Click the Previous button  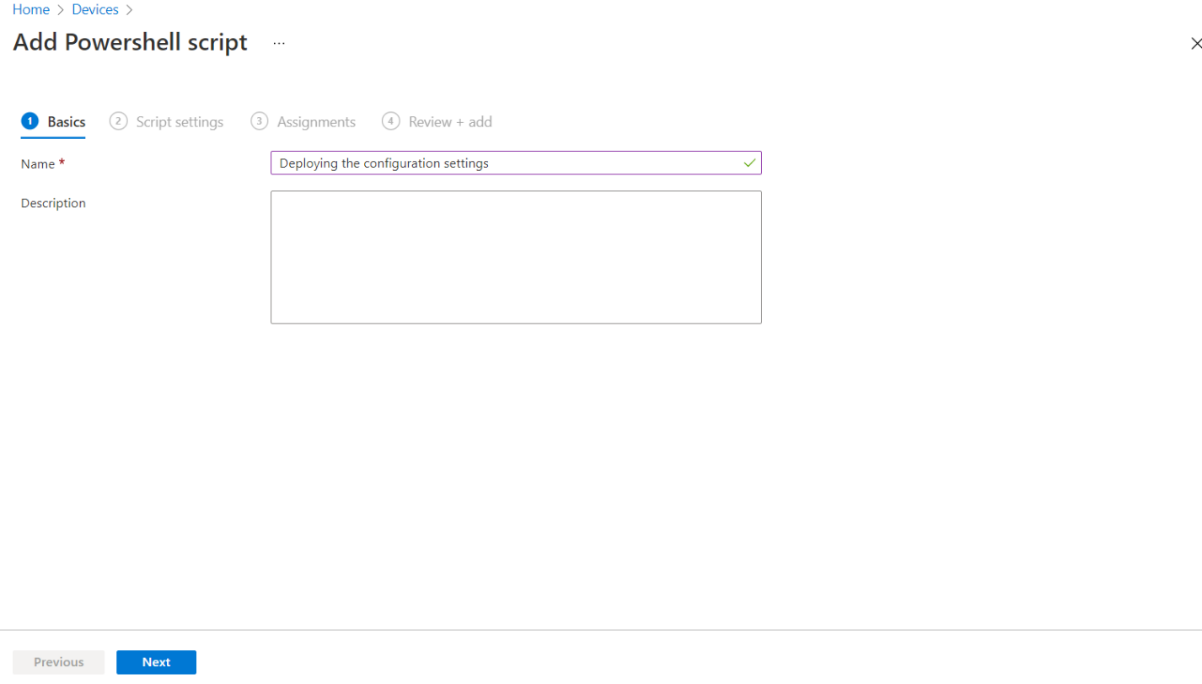click(x=59, y=662)
